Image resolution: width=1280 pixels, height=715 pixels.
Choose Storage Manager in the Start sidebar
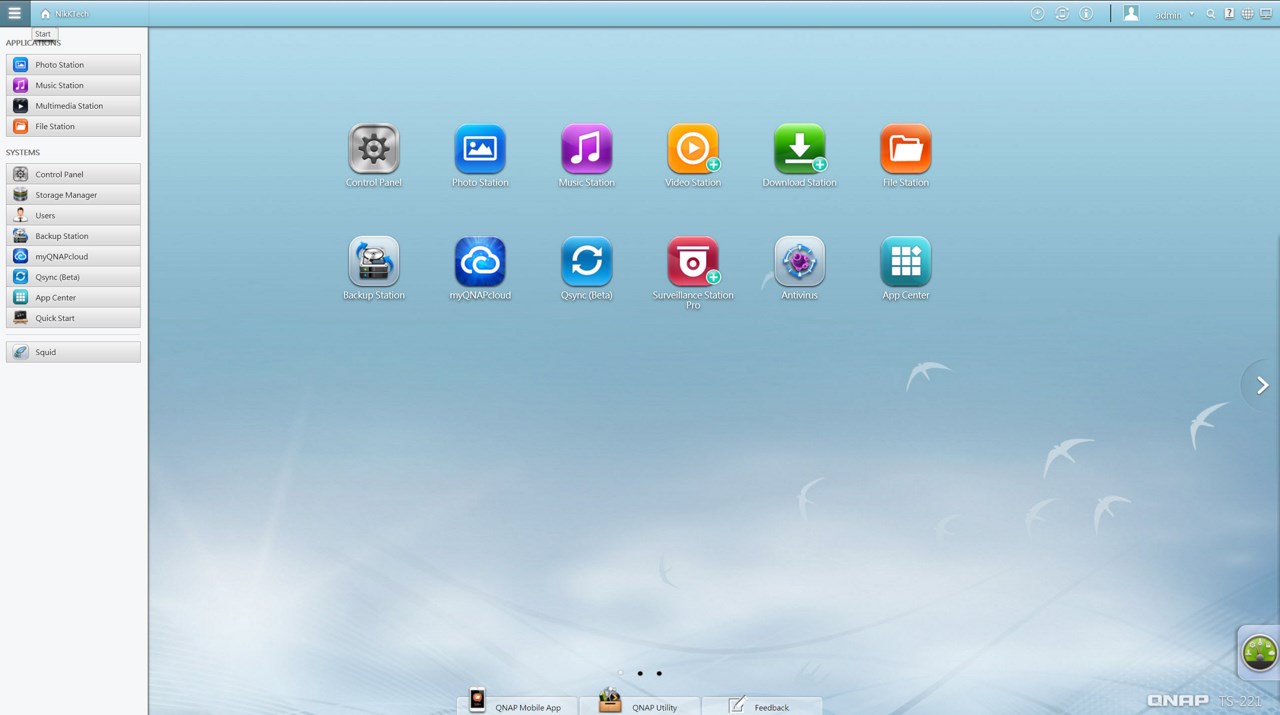pyautogui.click(x=73, y=195)
